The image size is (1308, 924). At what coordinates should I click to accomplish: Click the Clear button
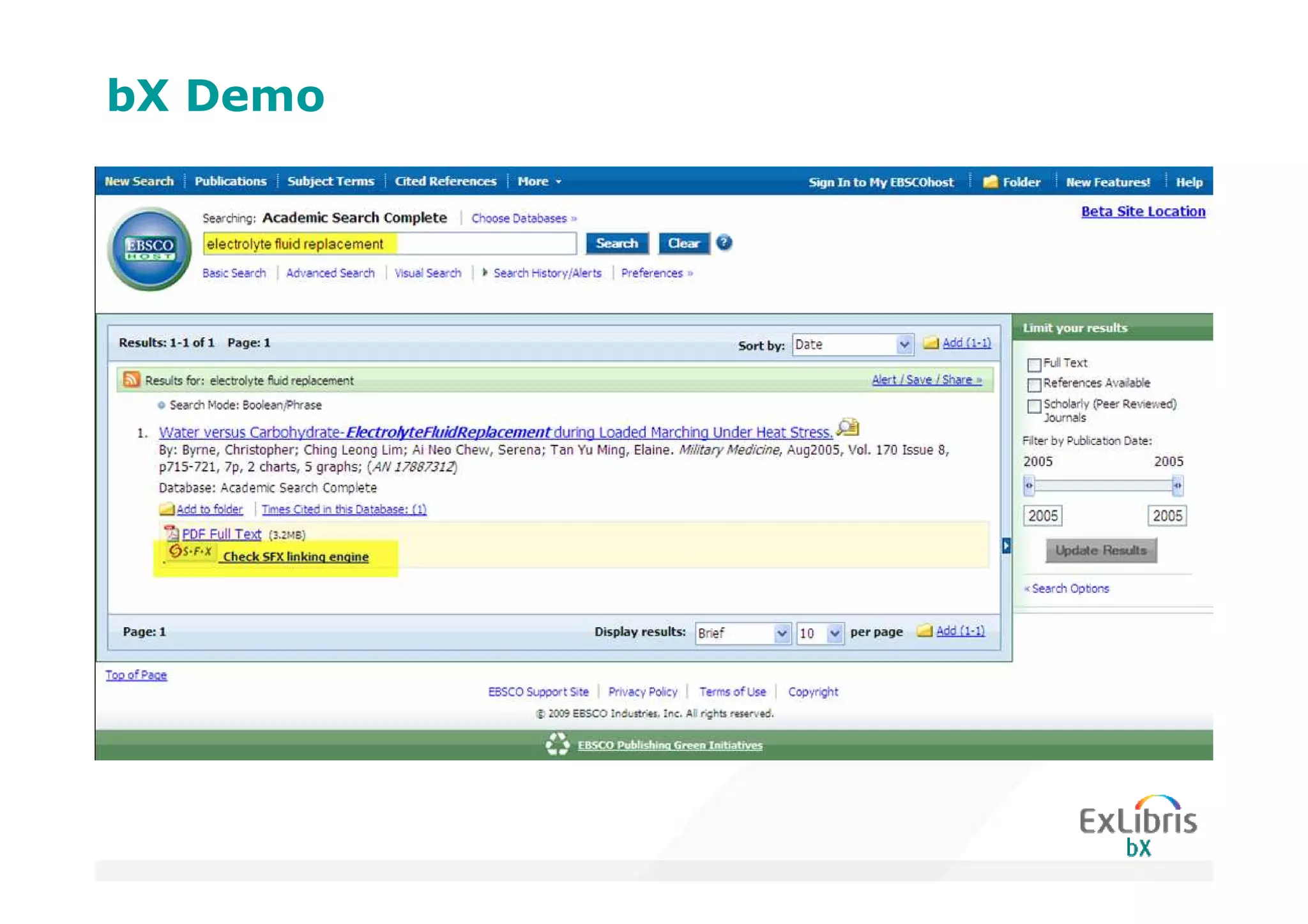683,243
